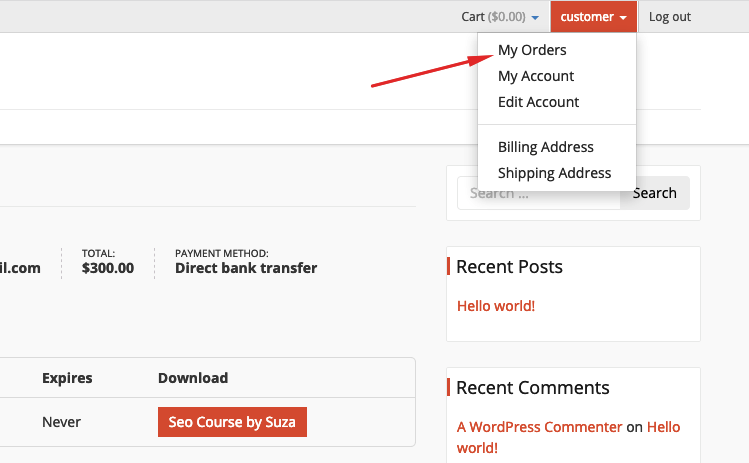Click the Recent Posts heading

click(x=509, y=267)
